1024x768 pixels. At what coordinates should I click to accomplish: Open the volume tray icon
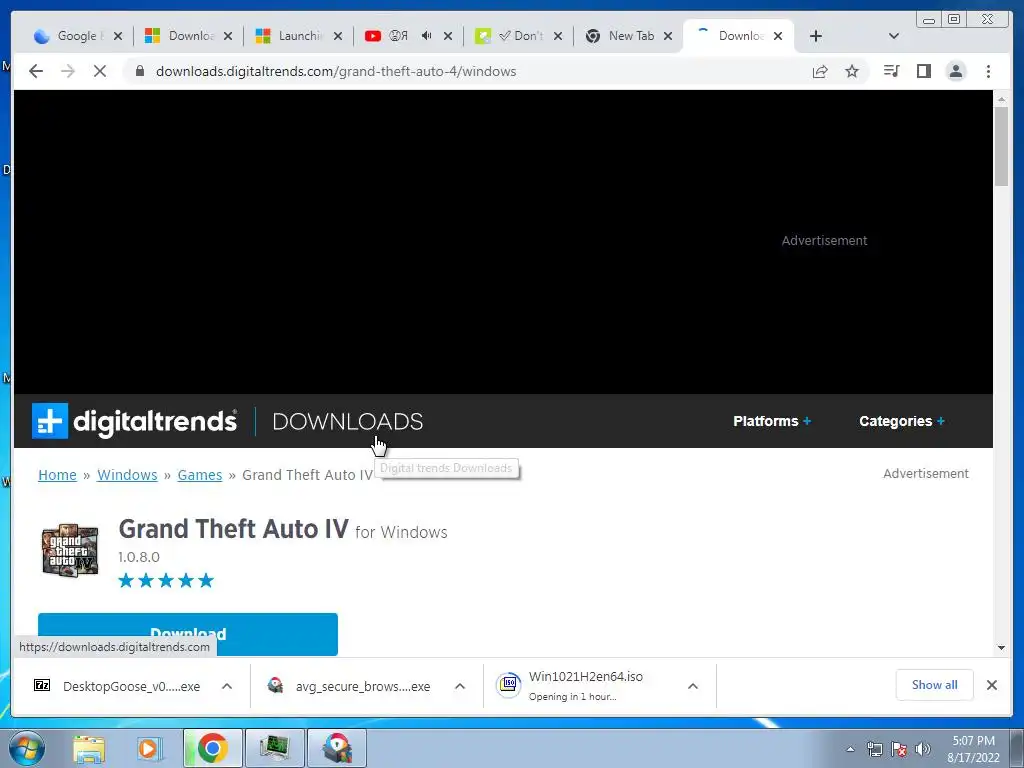pos(923,749)
